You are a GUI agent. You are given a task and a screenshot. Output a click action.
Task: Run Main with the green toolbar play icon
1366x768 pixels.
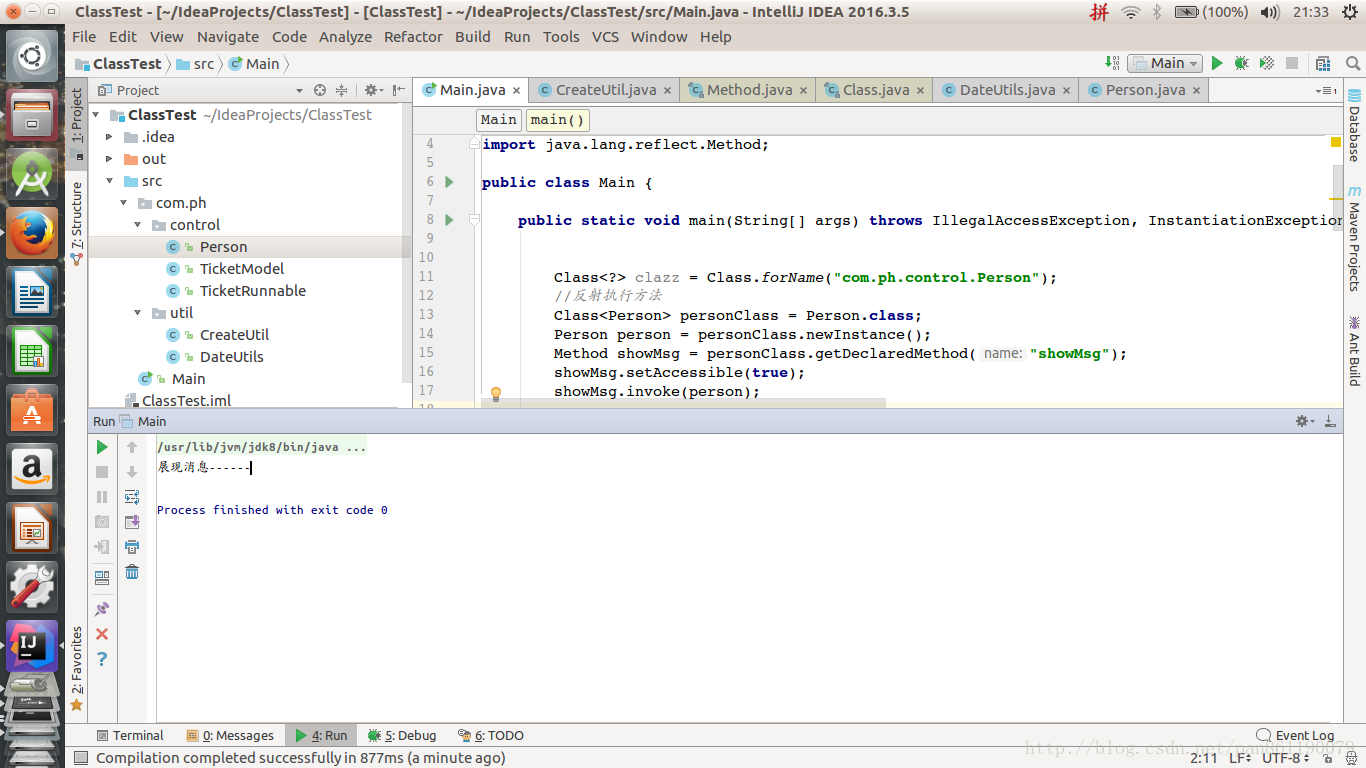[1217, 63]
